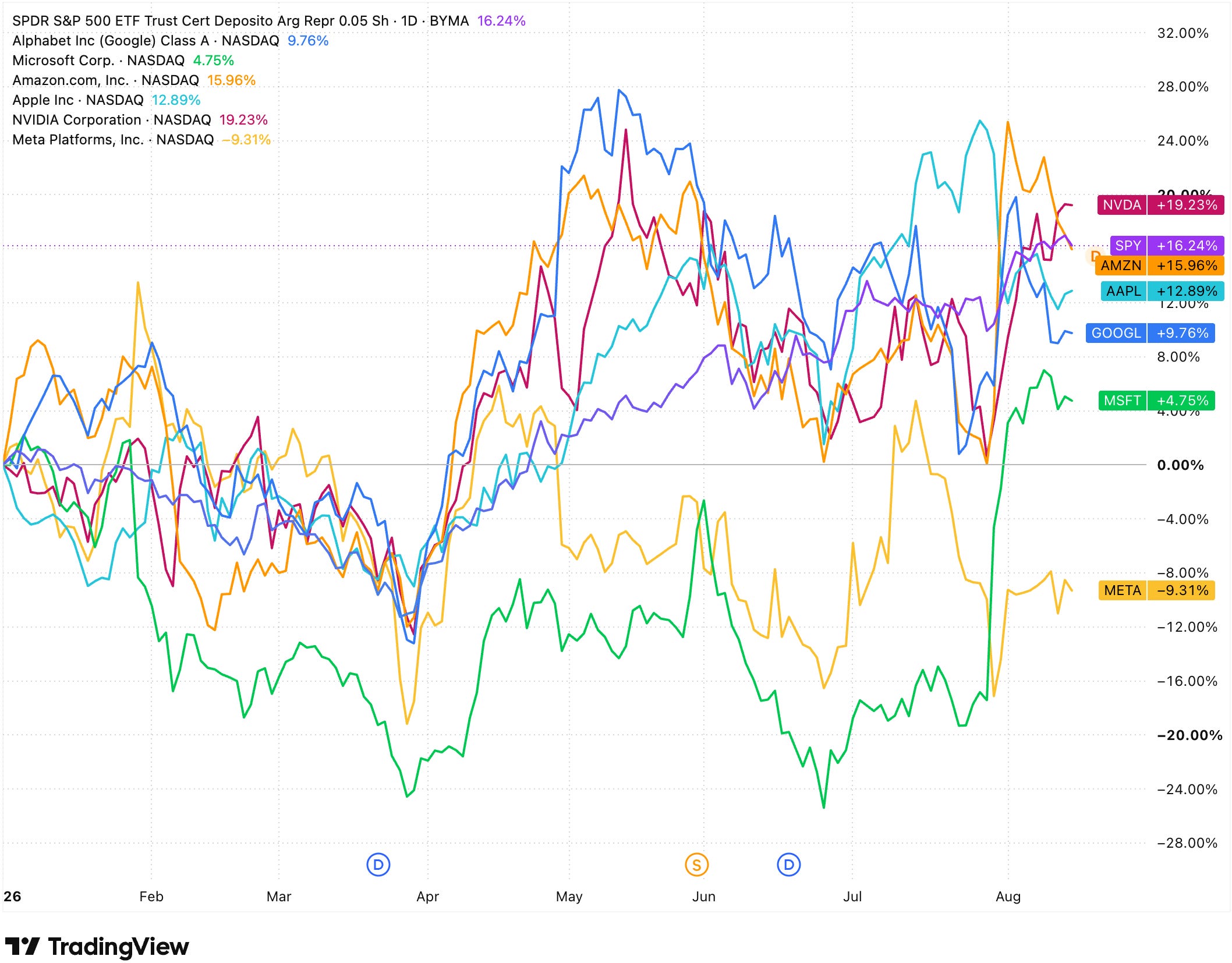
Task: Click the orange 15.96% legend value
Action: tap(232, 80)
